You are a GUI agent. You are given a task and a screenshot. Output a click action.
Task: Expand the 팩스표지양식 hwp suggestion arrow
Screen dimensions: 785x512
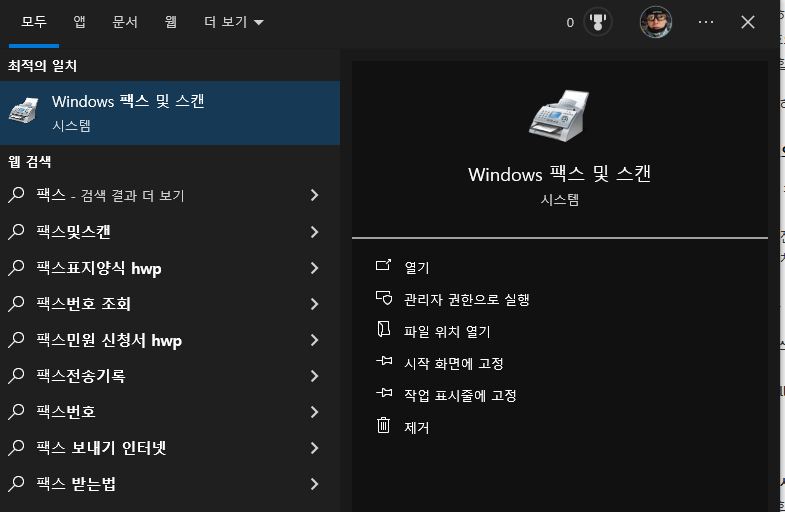[x=314, y=268]
